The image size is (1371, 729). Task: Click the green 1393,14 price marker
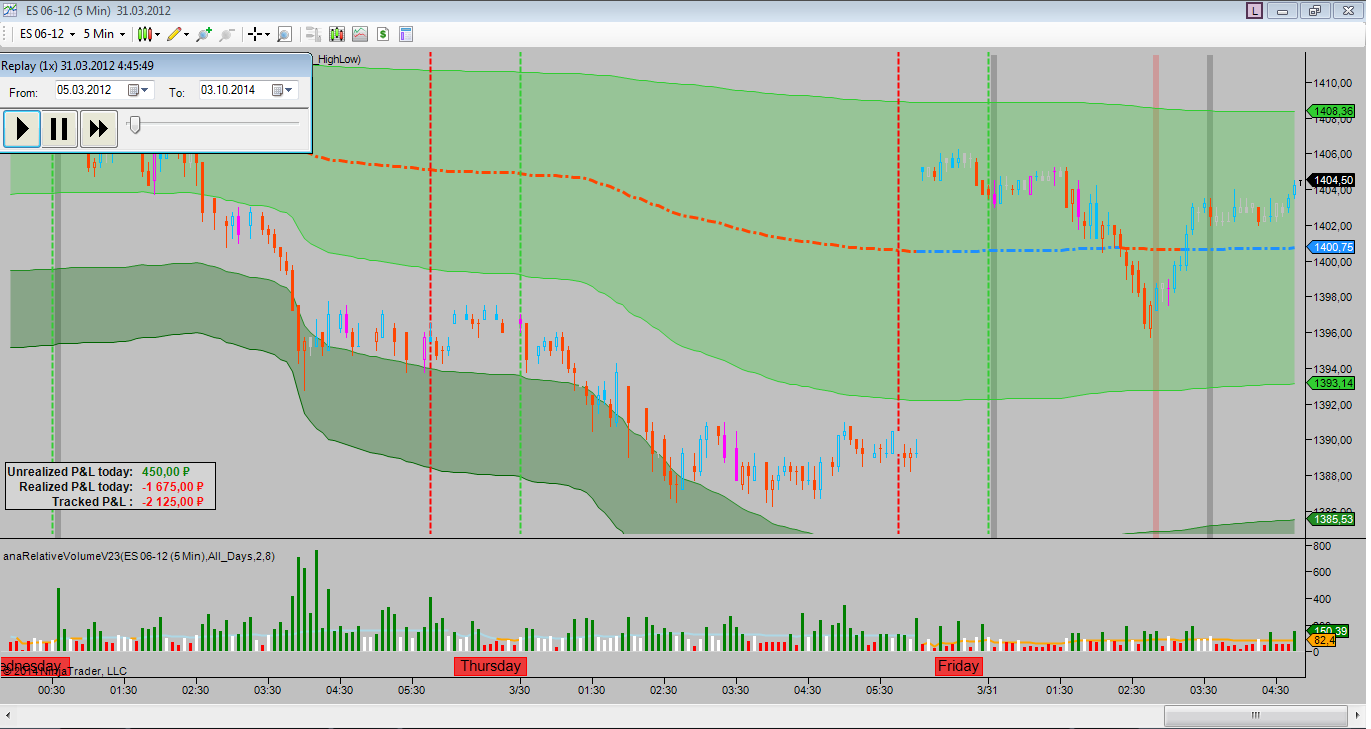[x=1331, y=383]
